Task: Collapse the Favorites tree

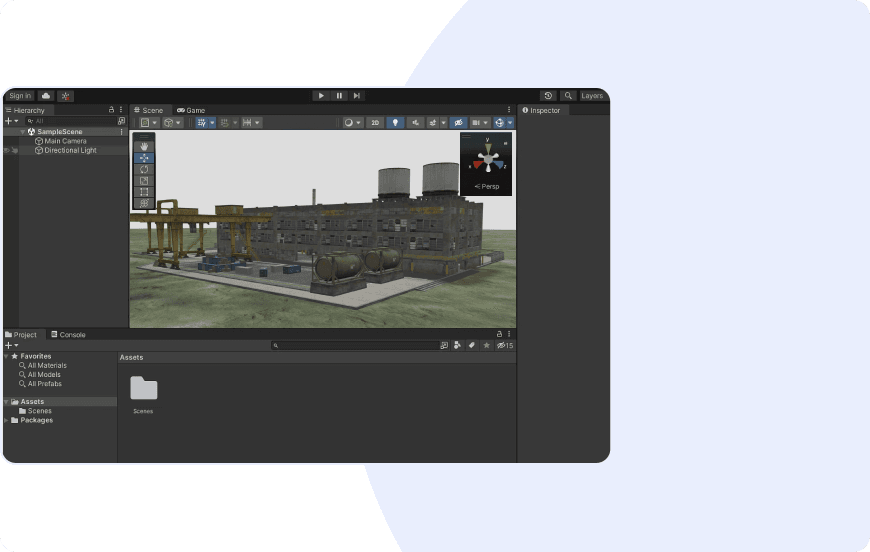Action: click(x=6, y=356)
